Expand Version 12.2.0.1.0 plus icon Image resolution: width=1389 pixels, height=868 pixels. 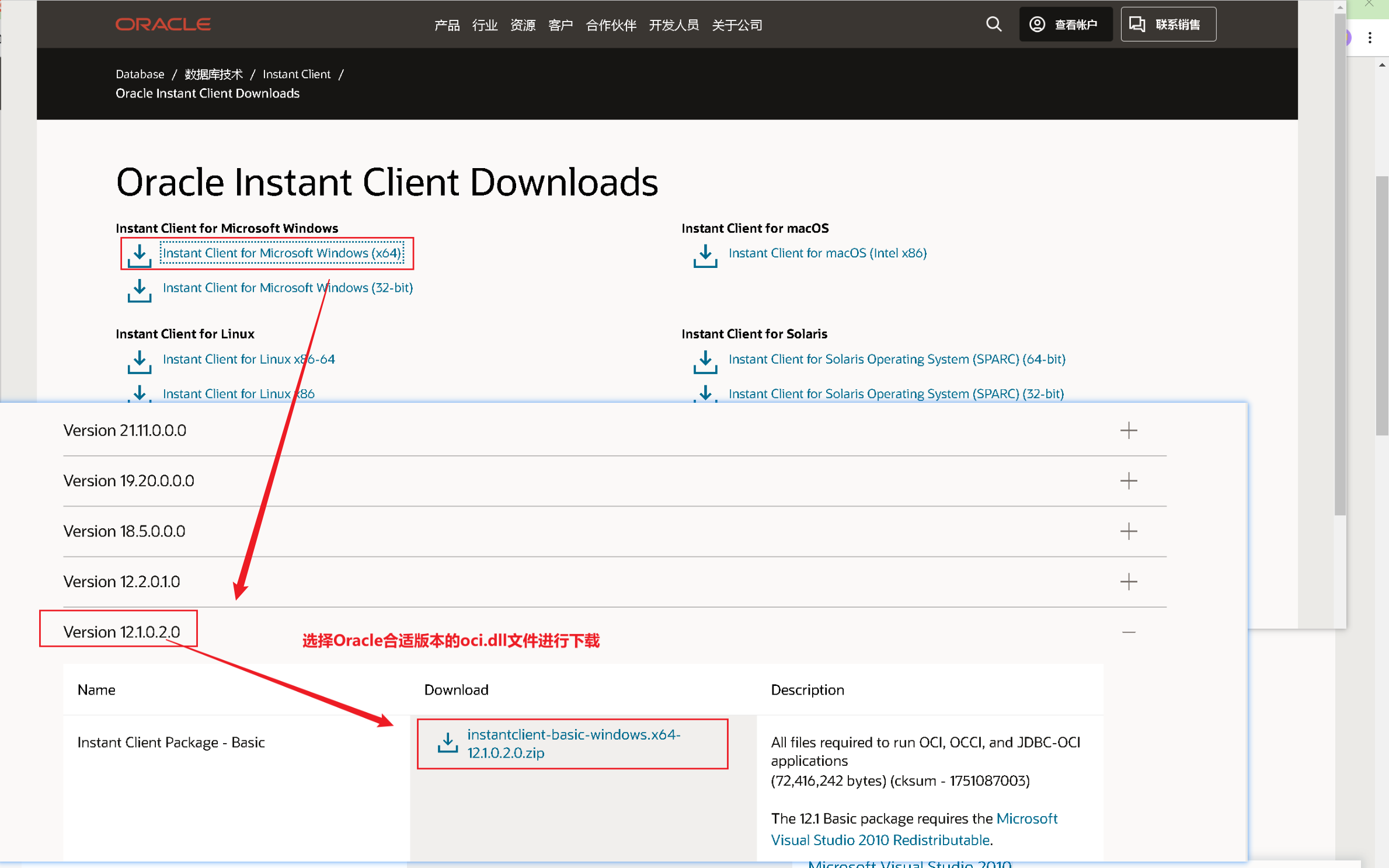coord(1129,581)
